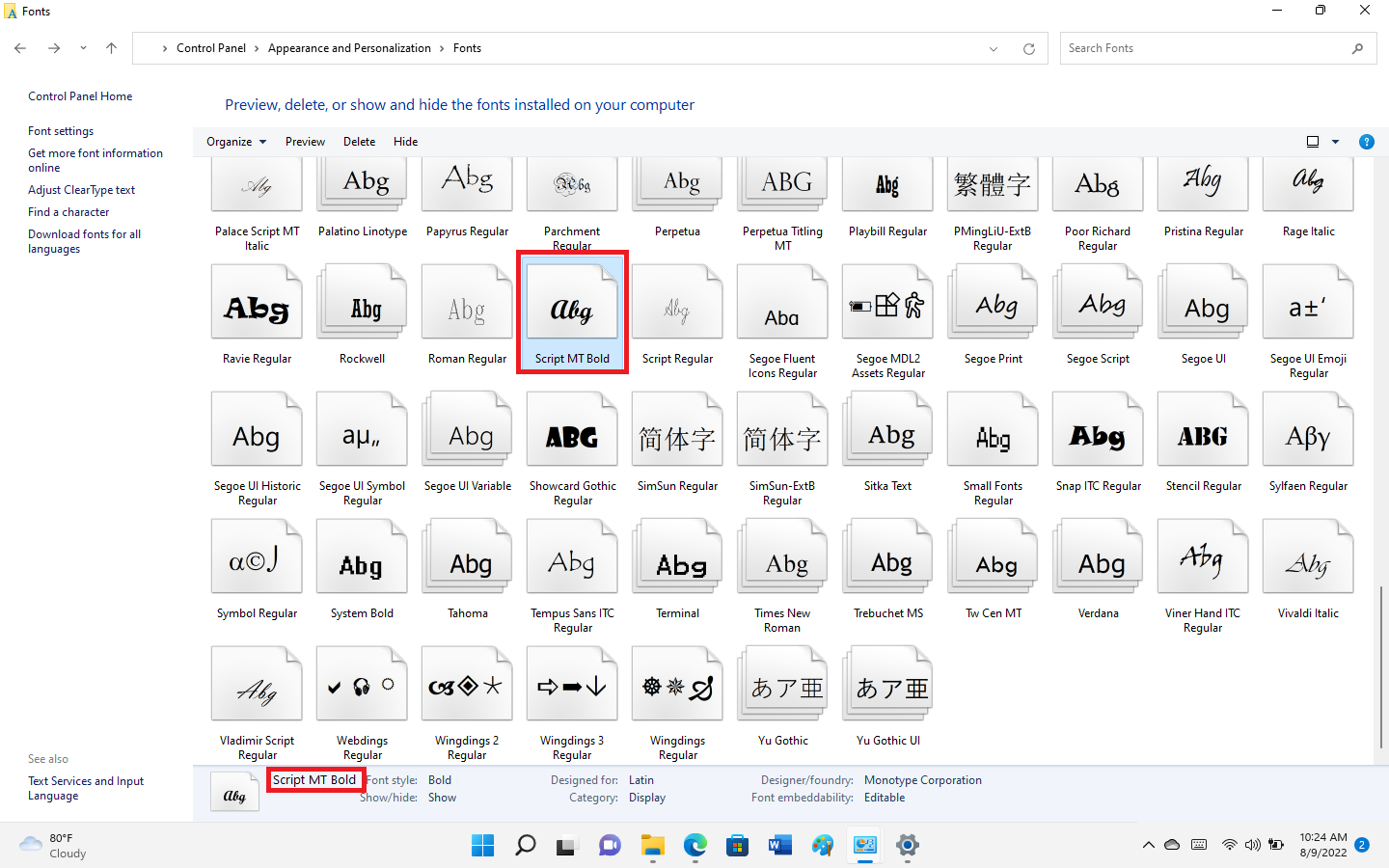The height and width of the screenshot is (868, 1389).
Task: Open the Fonts help button
Action: (1366, 142)
